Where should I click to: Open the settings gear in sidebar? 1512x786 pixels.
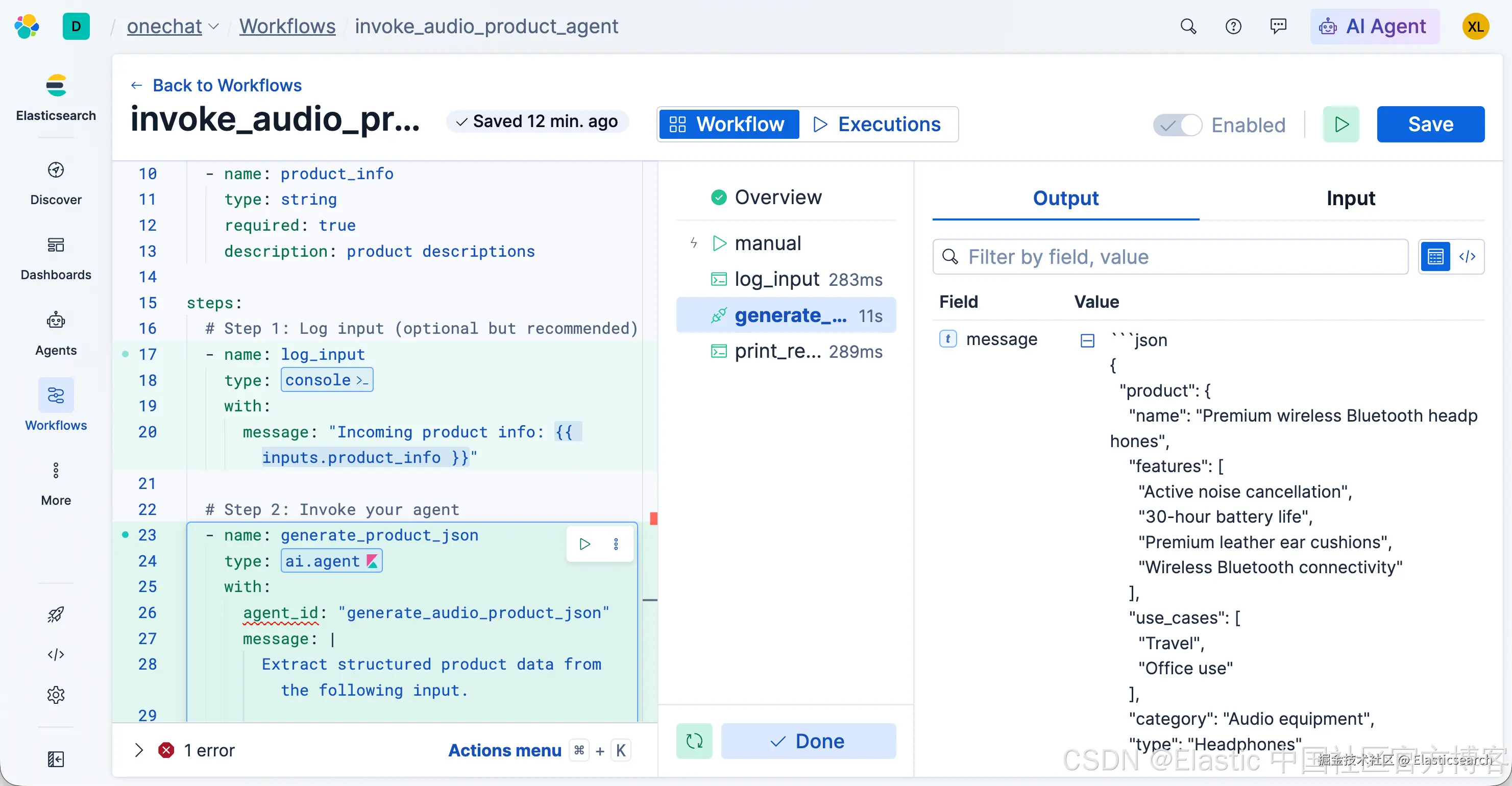coord(56,695)
